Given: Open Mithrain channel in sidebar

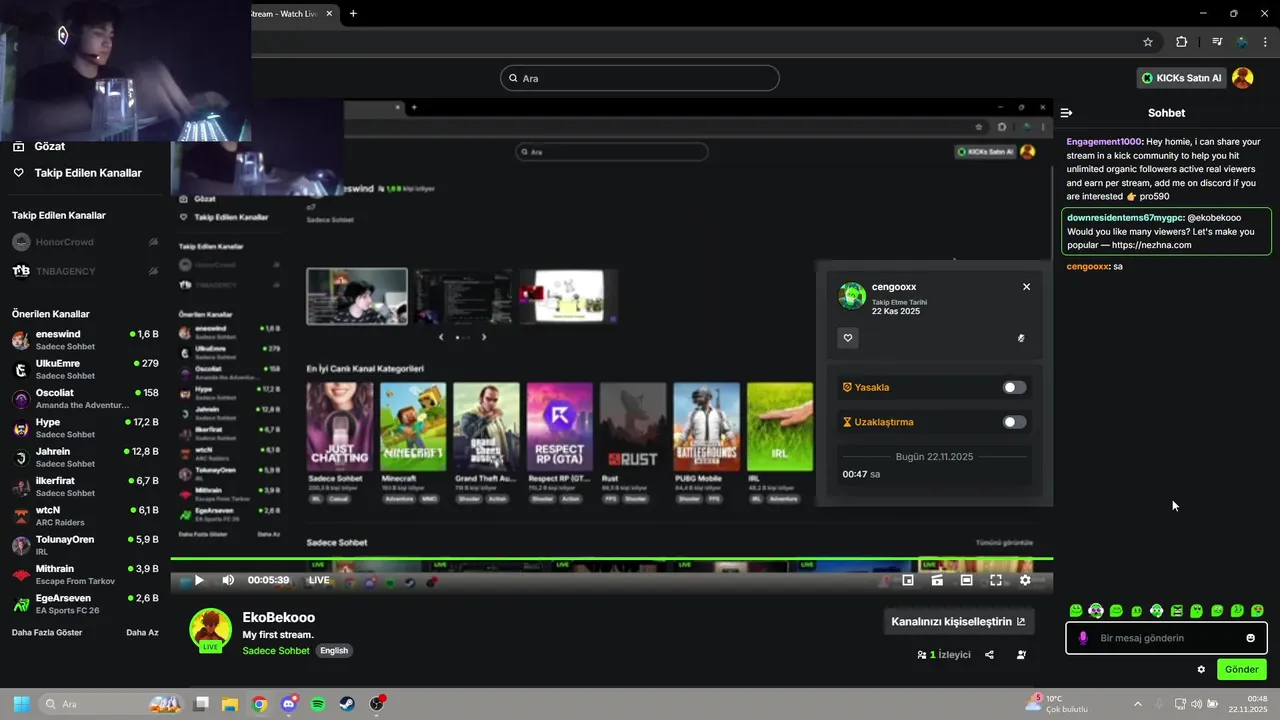Looking at the screenshot, I should click(85, 575).
